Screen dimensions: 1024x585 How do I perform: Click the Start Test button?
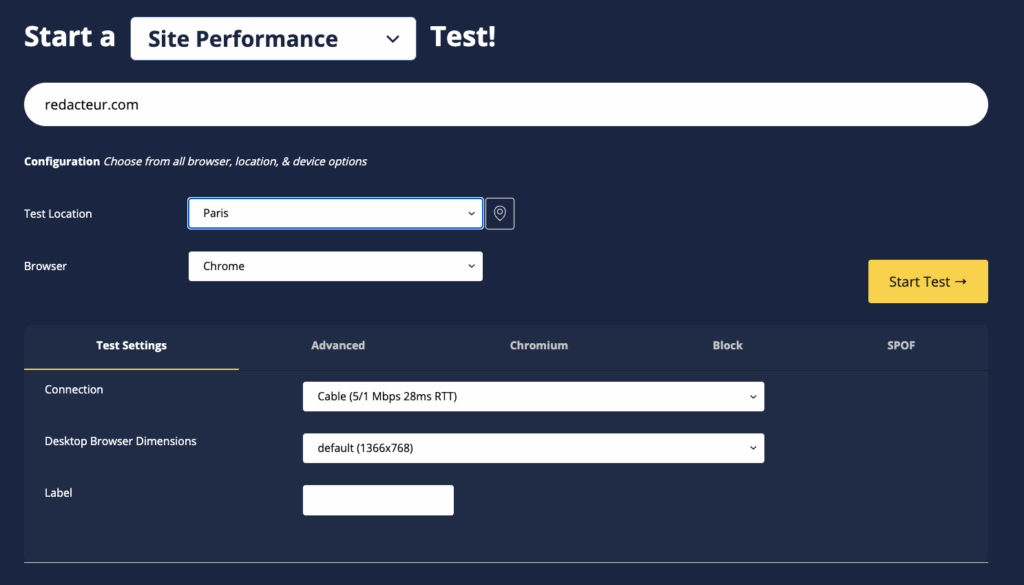tap(927, 281)
